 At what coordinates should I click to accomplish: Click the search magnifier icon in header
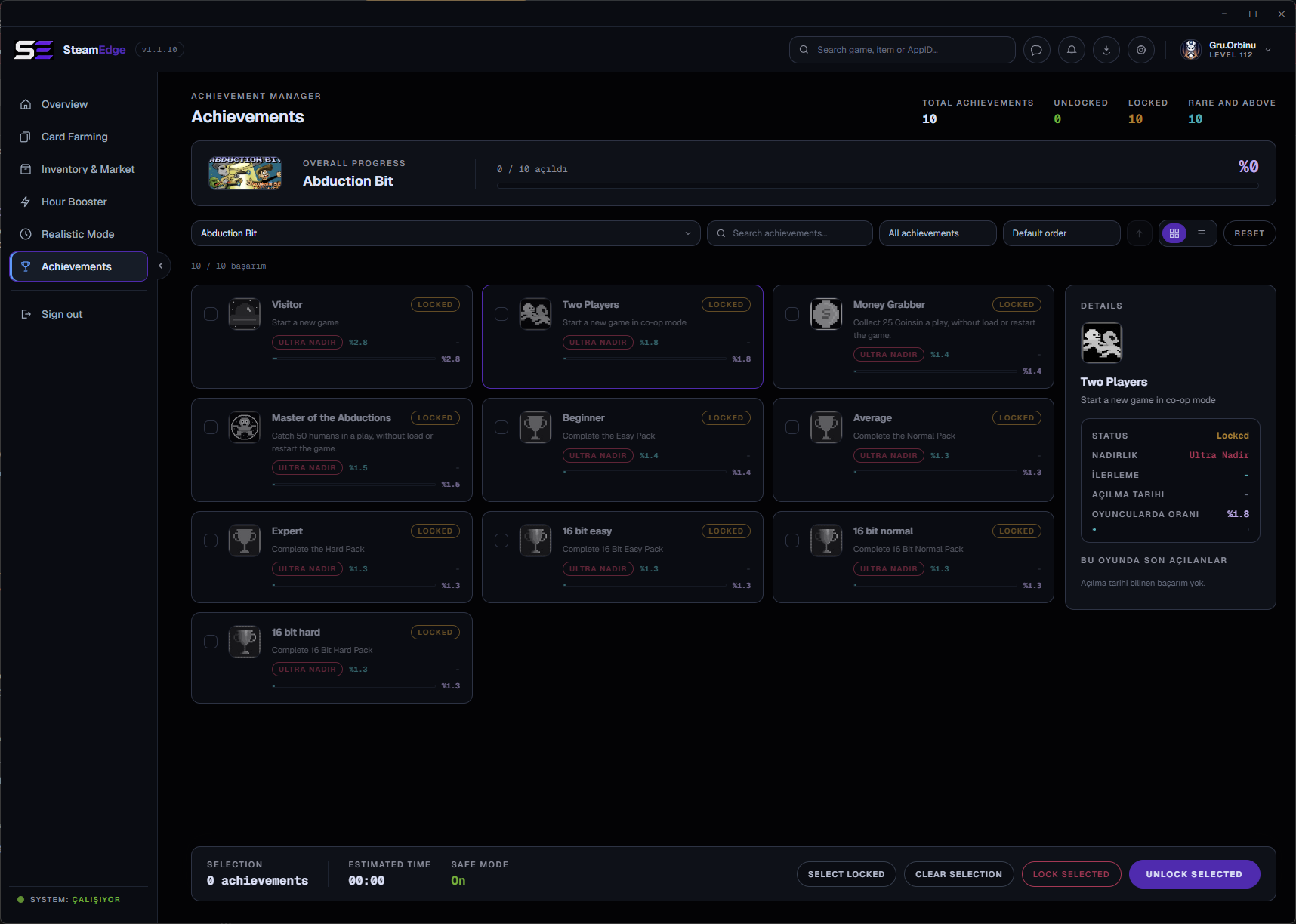(804, 50)
